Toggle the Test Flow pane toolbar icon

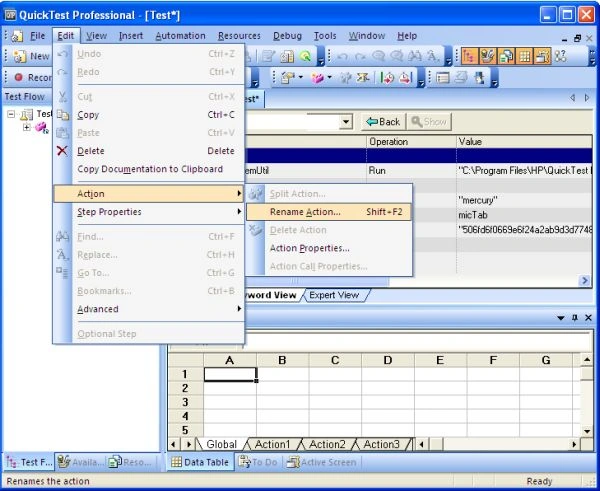point(469,56)
